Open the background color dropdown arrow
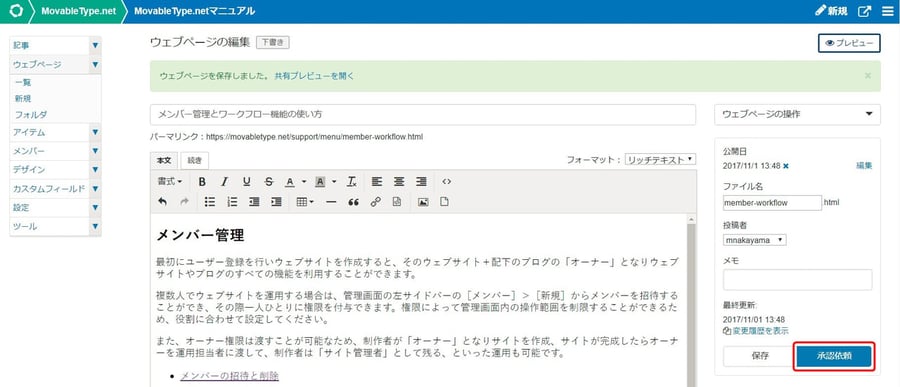Viewport: 900px width, 387px height. point(333,181)
